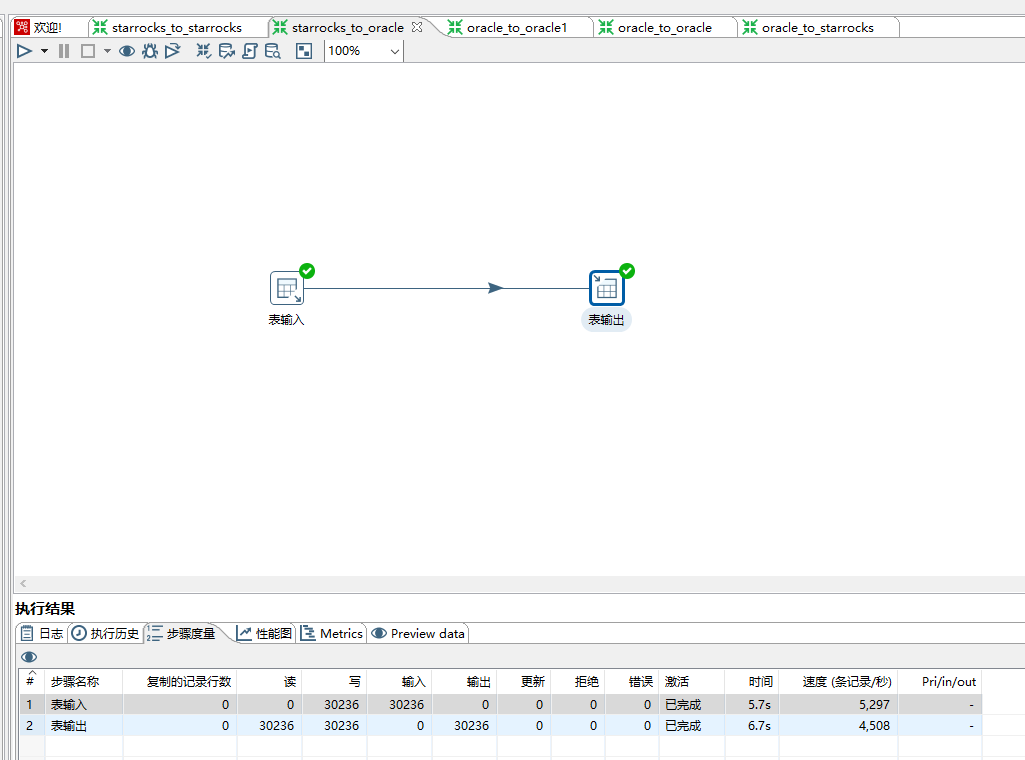Select the 表输出 row in metrics table
This screenshot has height=760, width=1025.
coord(69,726)
